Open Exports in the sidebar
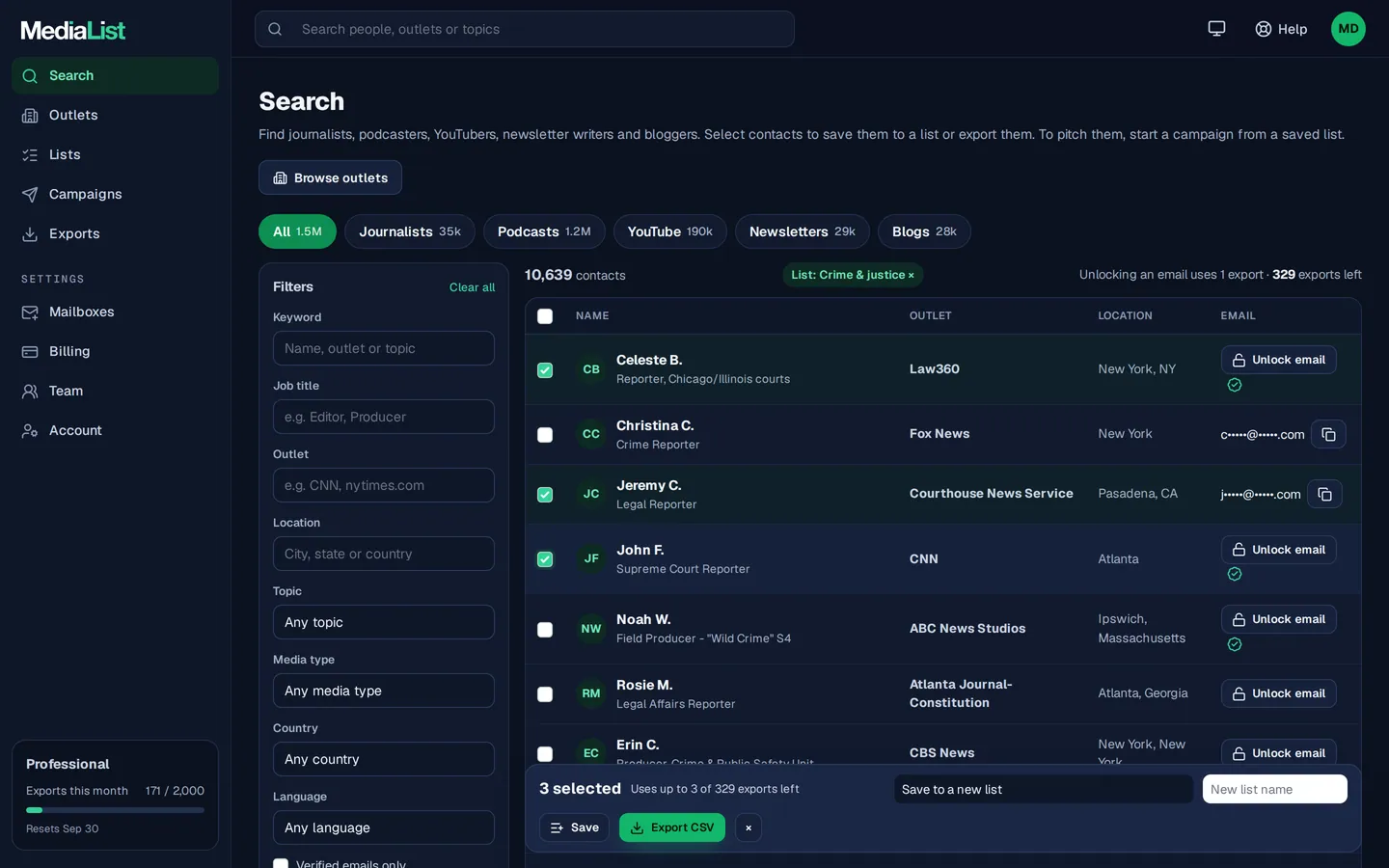This screenshot has width=1389, height=868. click(115, 233)
